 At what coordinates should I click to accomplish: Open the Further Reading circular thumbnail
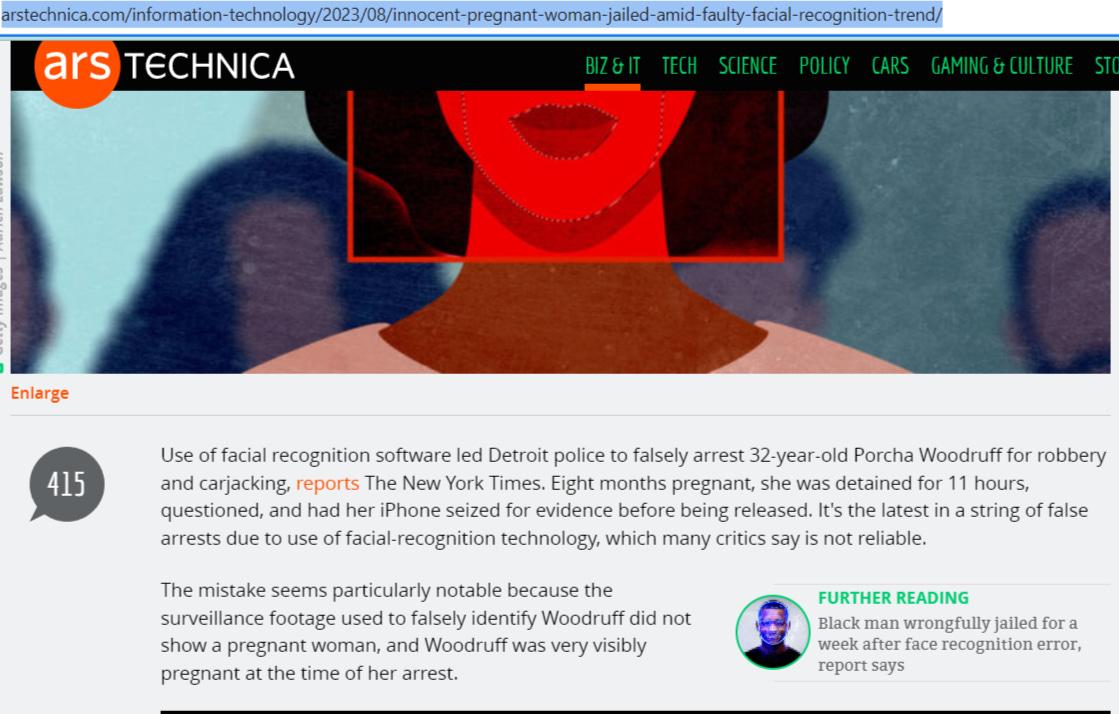(x=773, y=632)
